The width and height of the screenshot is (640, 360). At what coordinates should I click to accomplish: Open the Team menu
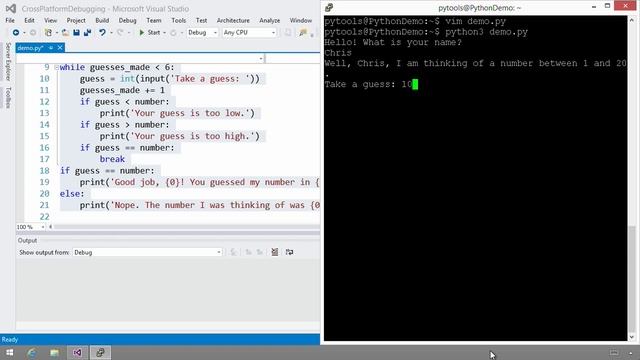click(153, 20)
